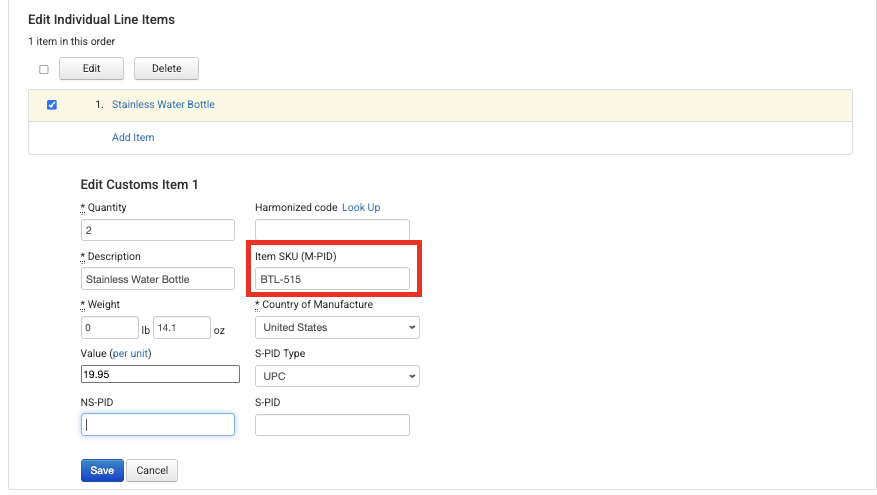Toggle the select-all checkbox beside Edit
Screen dimensions: 877x495
(x=44, y=69)
